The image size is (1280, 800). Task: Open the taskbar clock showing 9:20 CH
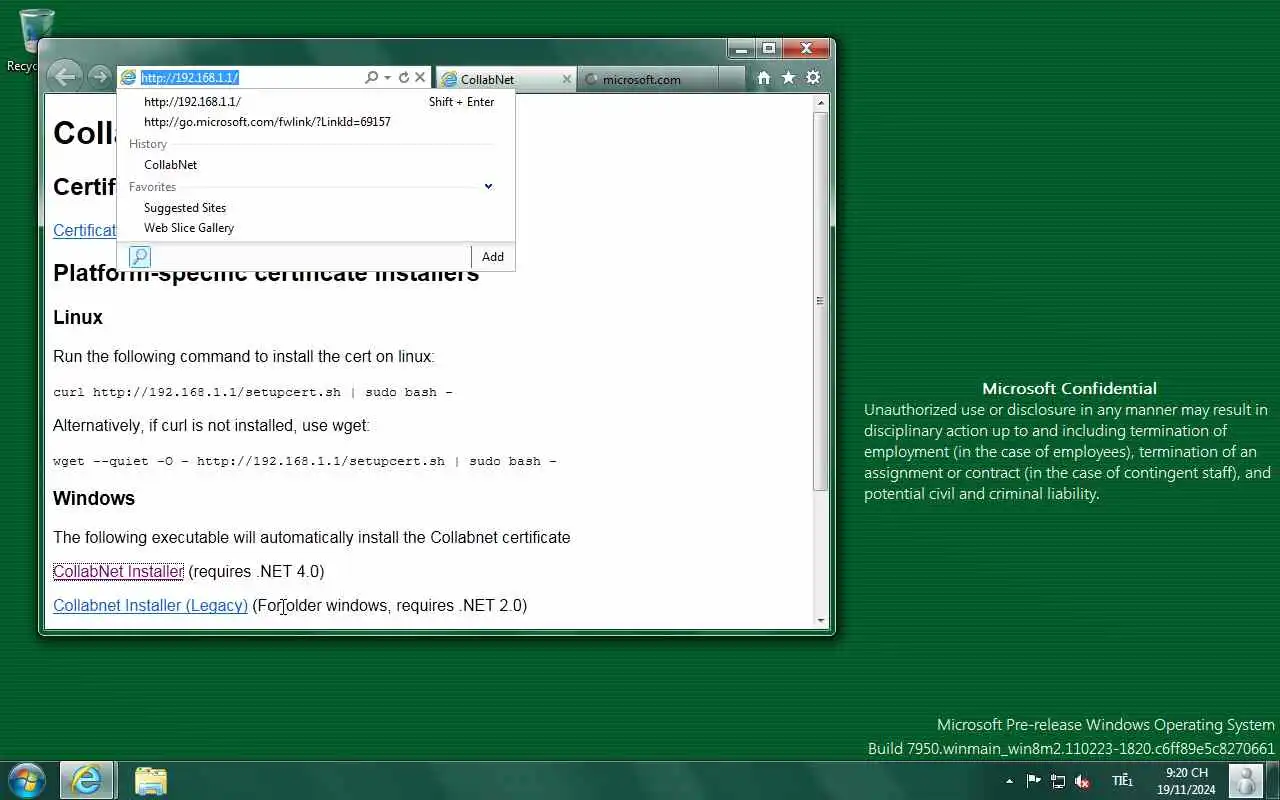(x=1186, y=781)
